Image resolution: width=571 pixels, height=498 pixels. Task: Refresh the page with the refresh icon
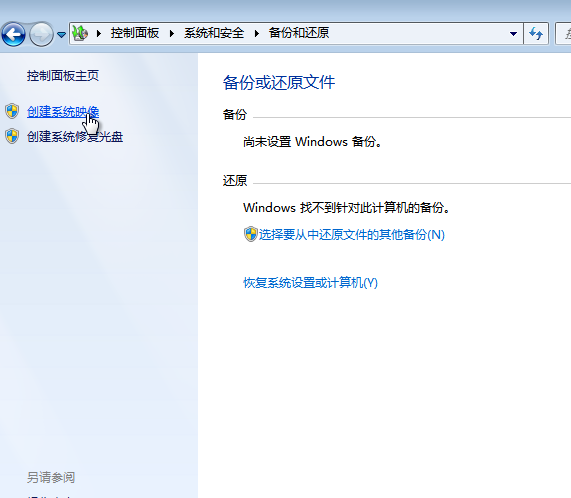click(x=536, y=34)
